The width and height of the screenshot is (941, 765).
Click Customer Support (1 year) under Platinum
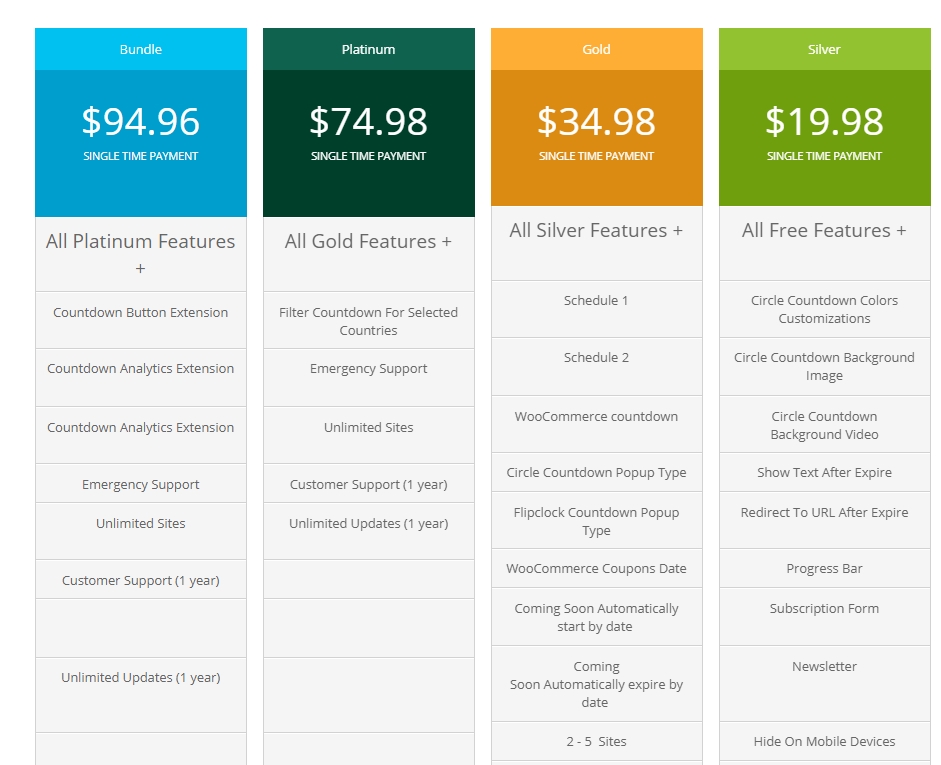[368, 484]
